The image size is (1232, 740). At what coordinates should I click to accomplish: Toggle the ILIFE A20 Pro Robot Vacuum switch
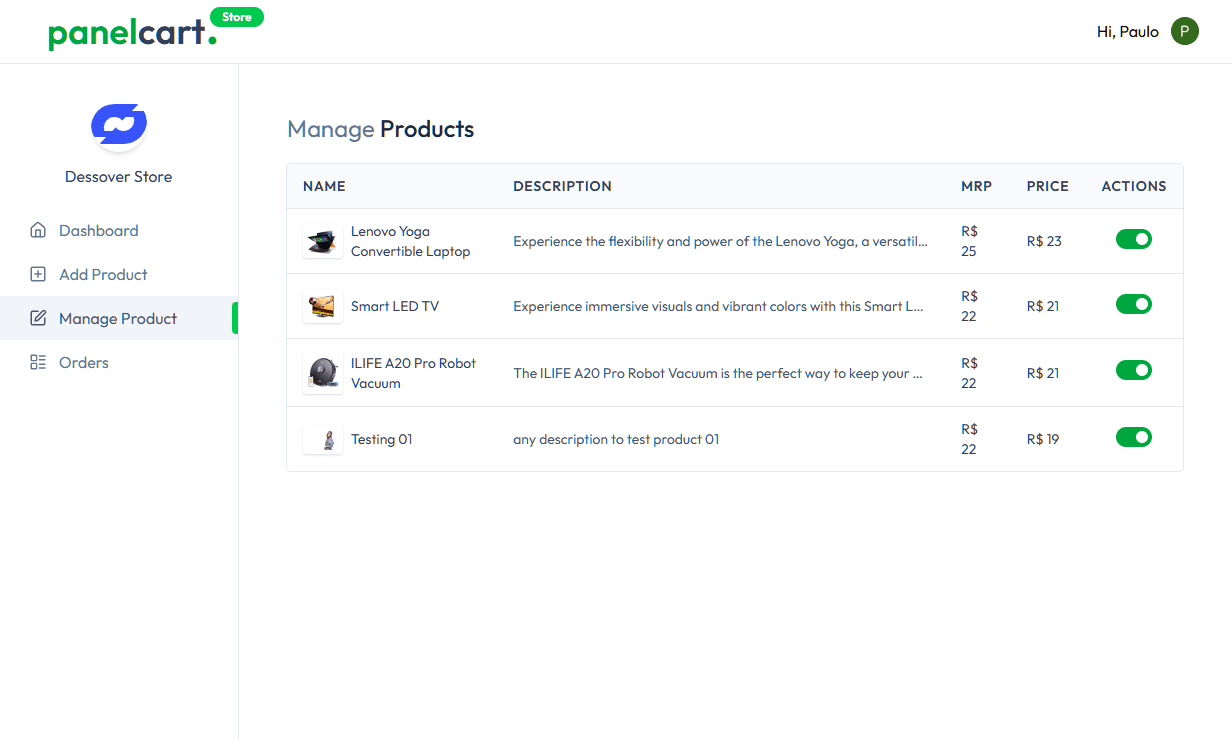pos(1134,370)
